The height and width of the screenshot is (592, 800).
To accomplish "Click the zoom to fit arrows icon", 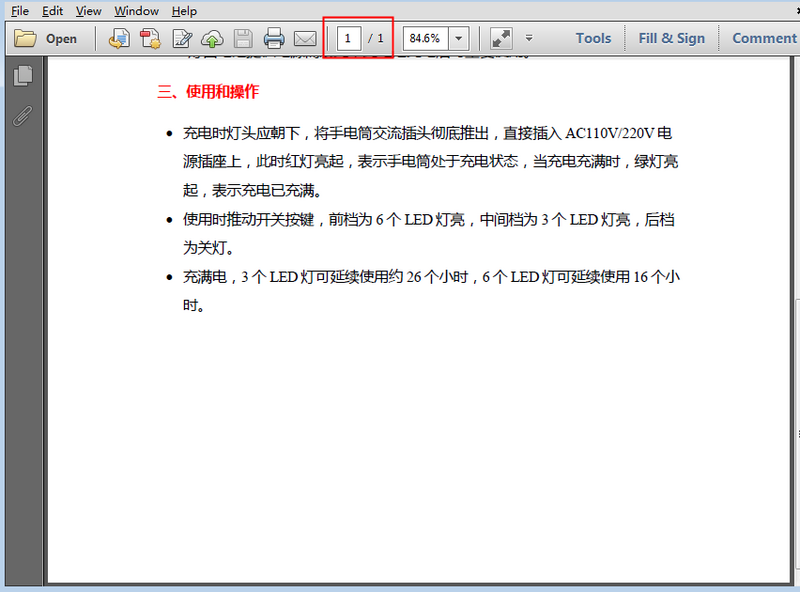I will click(x=500, y=38).
